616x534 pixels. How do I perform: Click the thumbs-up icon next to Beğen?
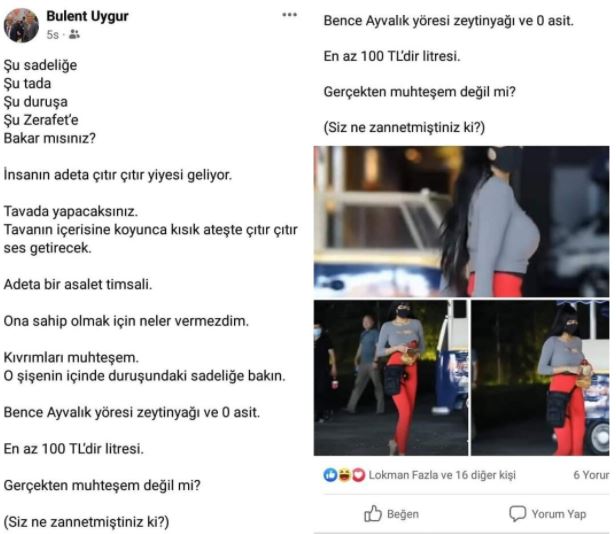click(x=372, y=514)
